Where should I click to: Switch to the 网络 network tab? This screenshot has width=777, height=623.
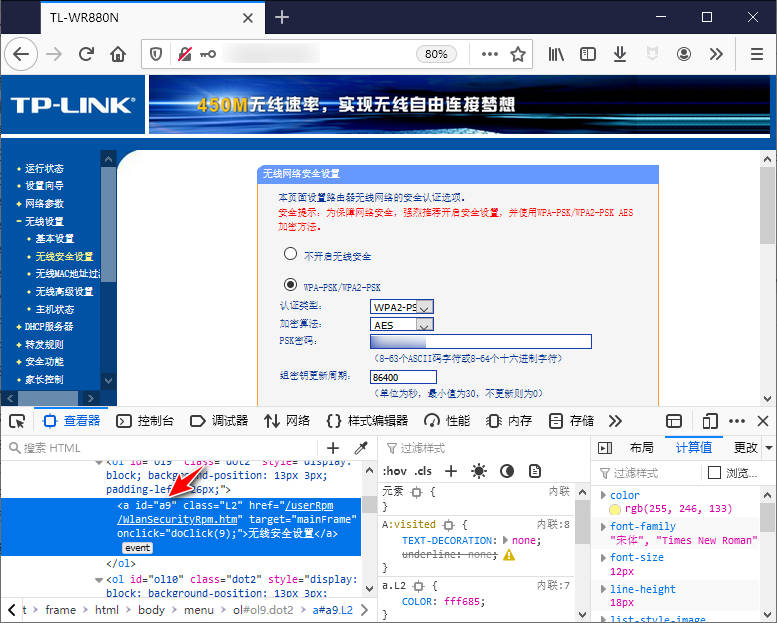[287, 421]
